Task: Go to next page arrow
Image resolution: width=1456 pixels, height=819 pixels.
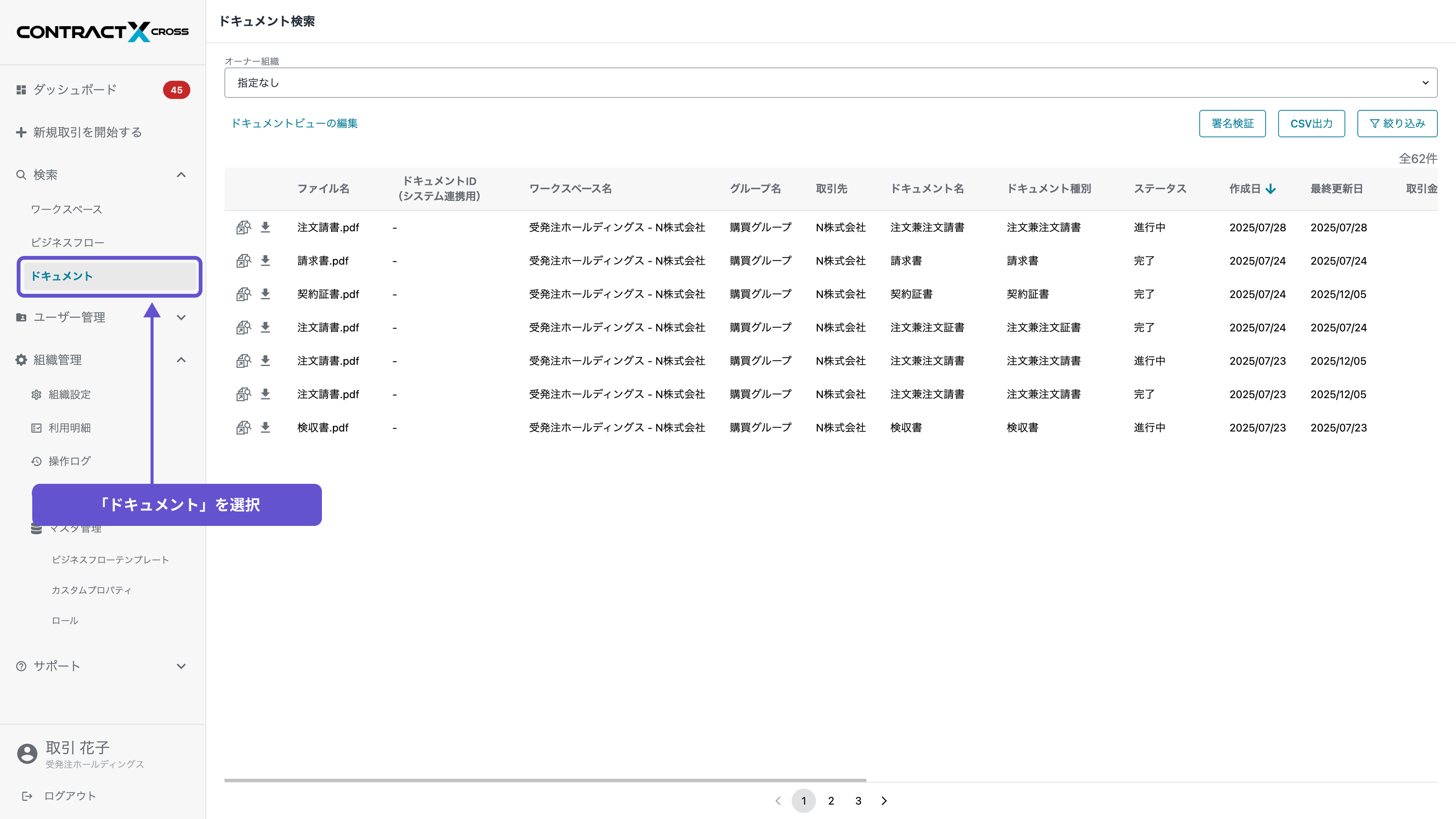Action: point(884,801)
